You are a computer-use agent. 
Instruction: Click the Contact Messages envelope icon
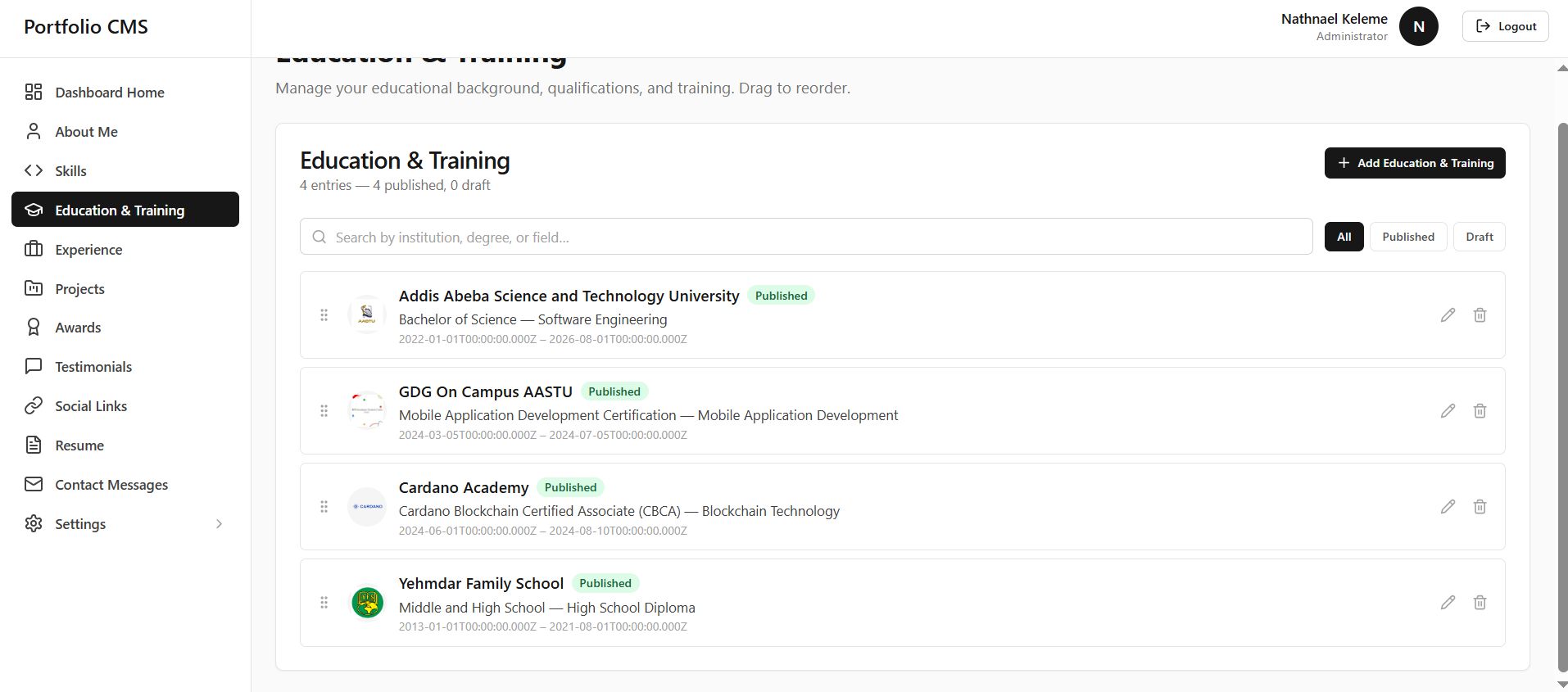[34, 484]
